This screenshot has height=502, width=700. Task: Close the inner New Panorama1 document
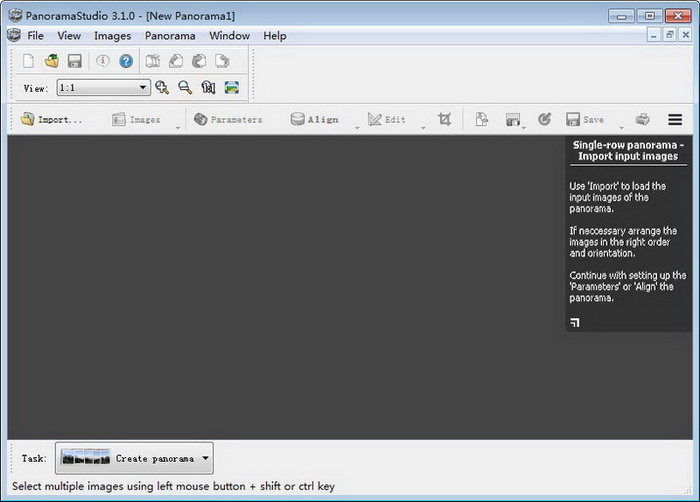click(x=686, y=35)
